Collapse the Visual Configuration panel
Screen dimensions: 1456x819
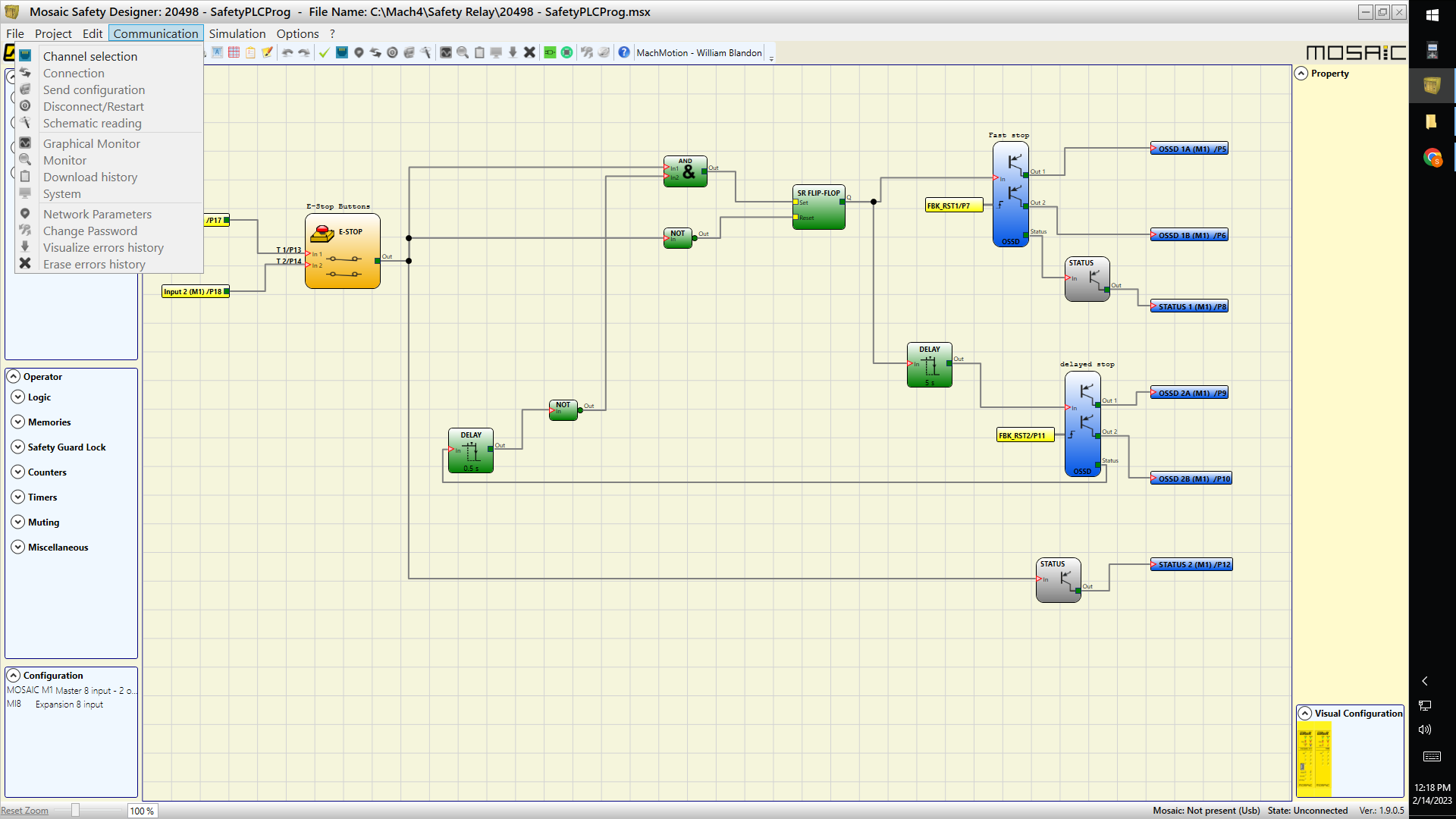(x=1304, y=713)
